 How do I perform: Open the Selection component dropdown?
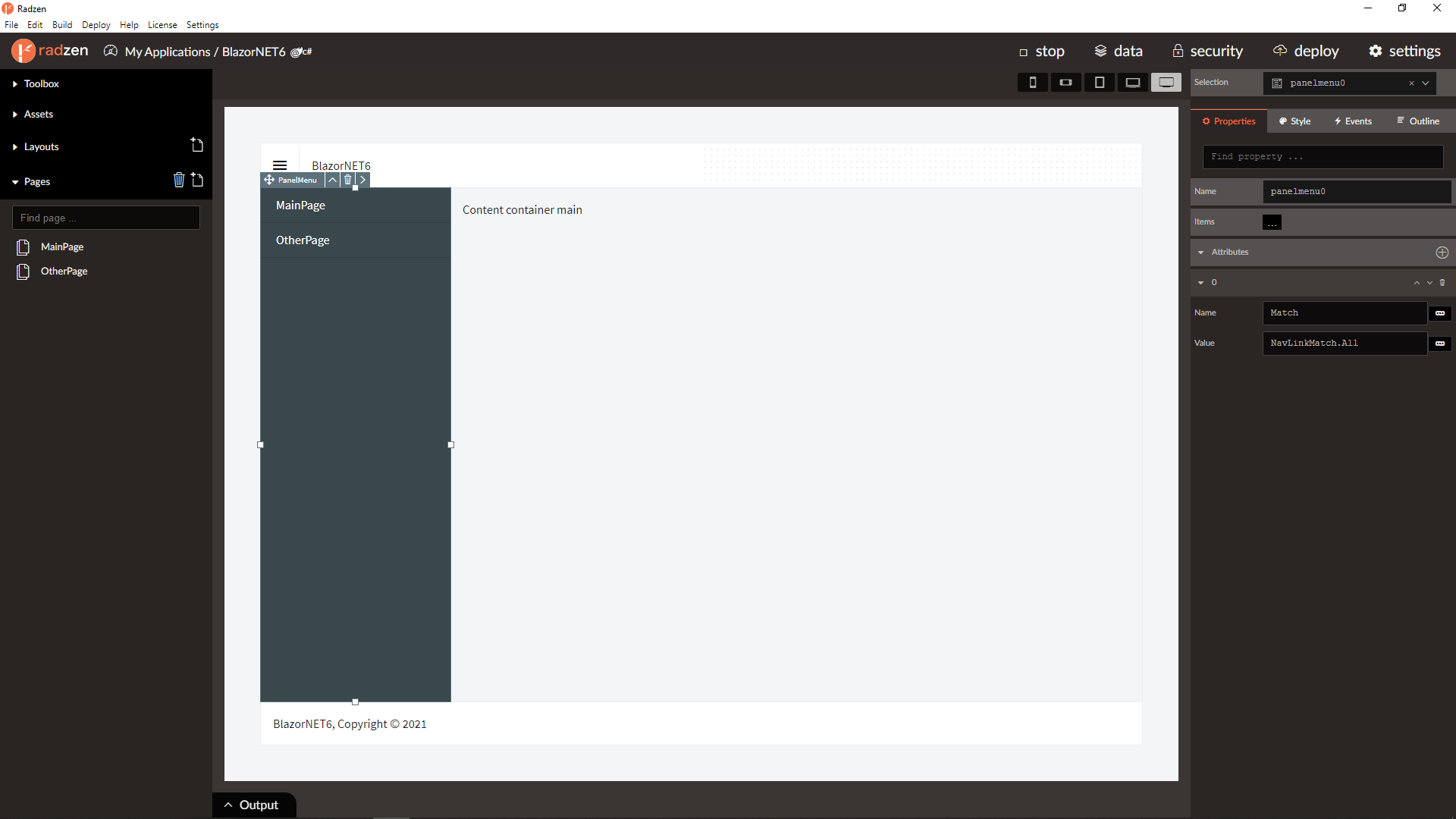pos(1426,83)
